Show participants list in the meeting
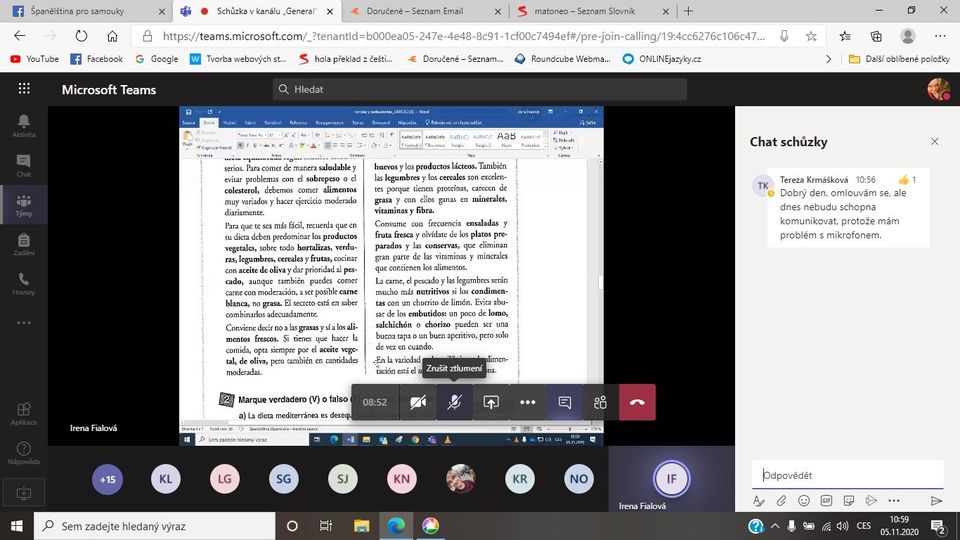The width and height of the screenshot is (960, 540). tap(600, 402)
